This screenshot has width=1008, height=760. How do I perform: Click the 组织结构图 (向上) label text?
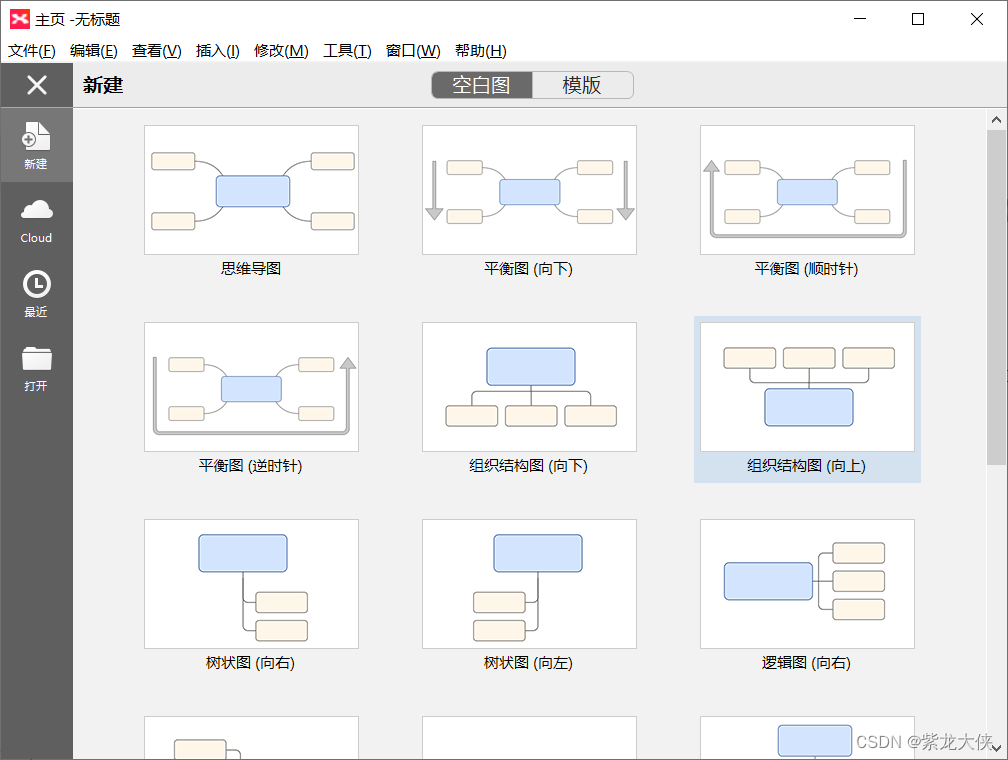(x=806, y=466)
